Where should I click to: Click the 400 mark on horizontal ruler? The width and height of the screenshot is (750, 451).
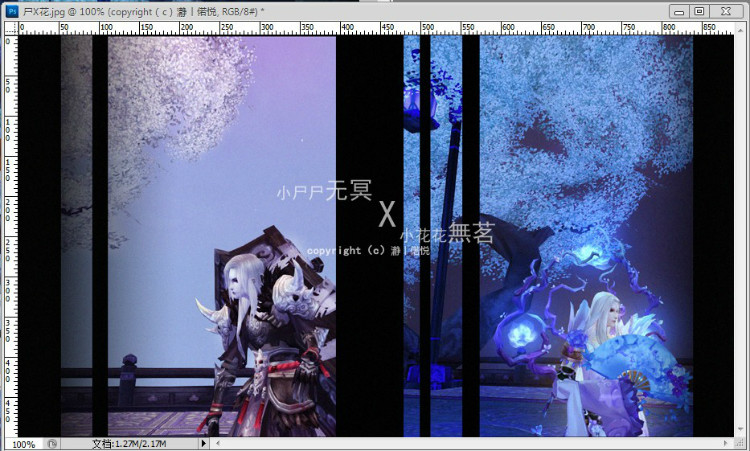tap(347, 27)
